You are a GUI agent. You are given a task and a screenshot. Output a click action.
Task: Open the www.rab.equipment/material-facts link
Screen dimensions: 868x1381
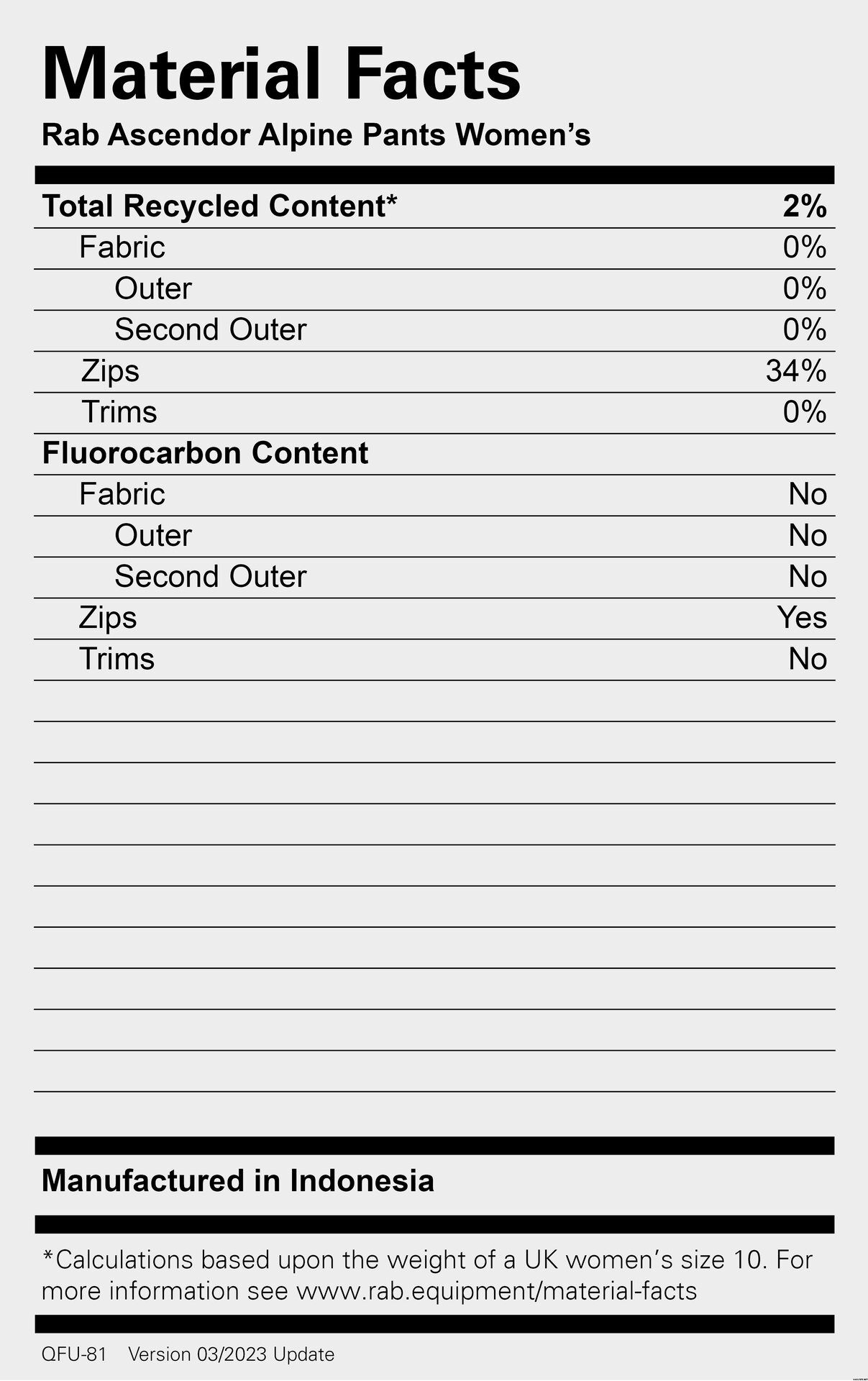pyautogui.click(x=497, y=1291)
